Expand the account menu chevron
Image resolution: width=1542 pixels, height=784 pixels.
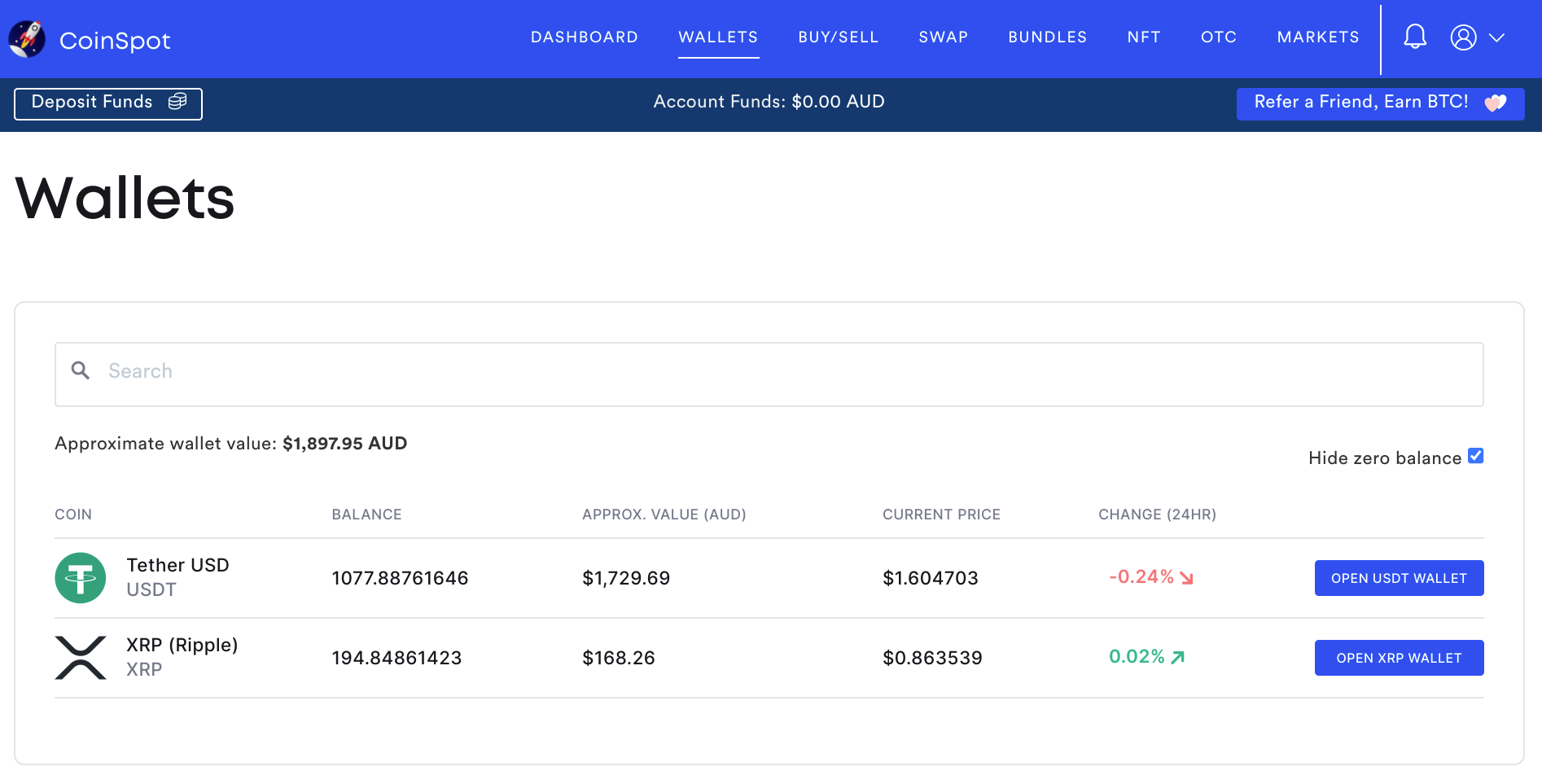click(x=1496, y=37)
